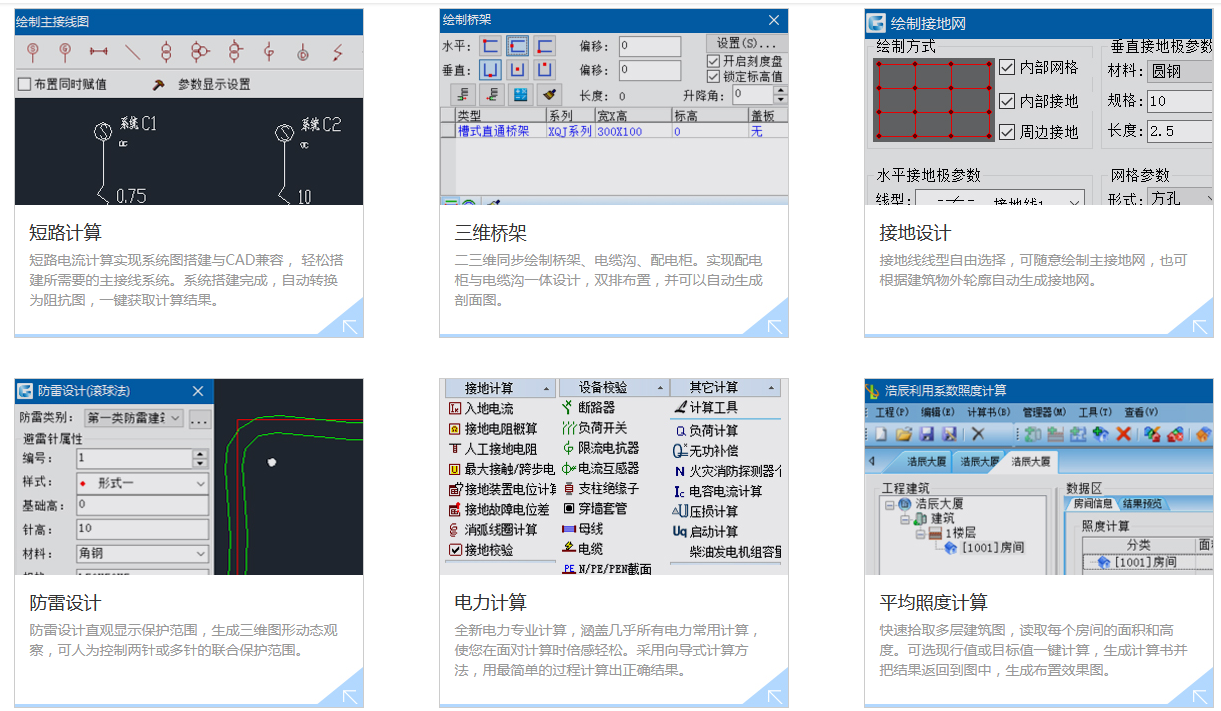Open 工程(P) menu

click(x=891, y=412)
